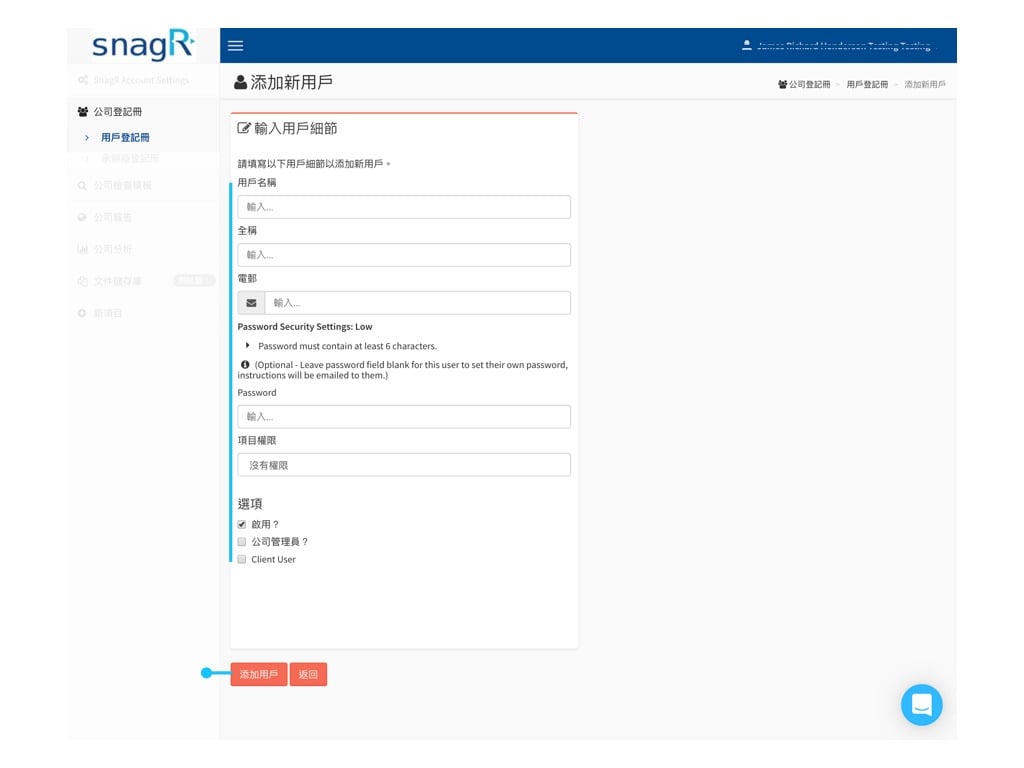Check the 公司管理員？ checkbox

point(242,541)
